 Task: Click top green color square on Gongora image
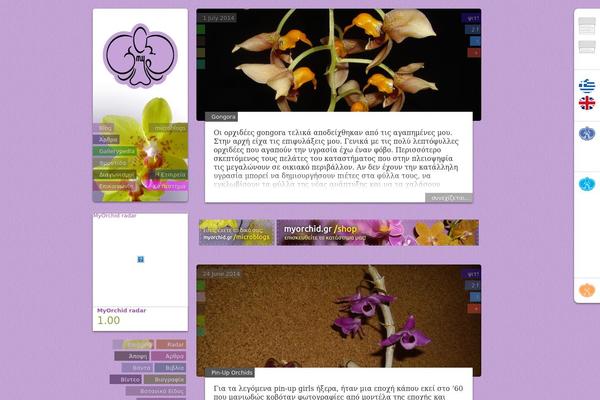click(x=201, y=29)
